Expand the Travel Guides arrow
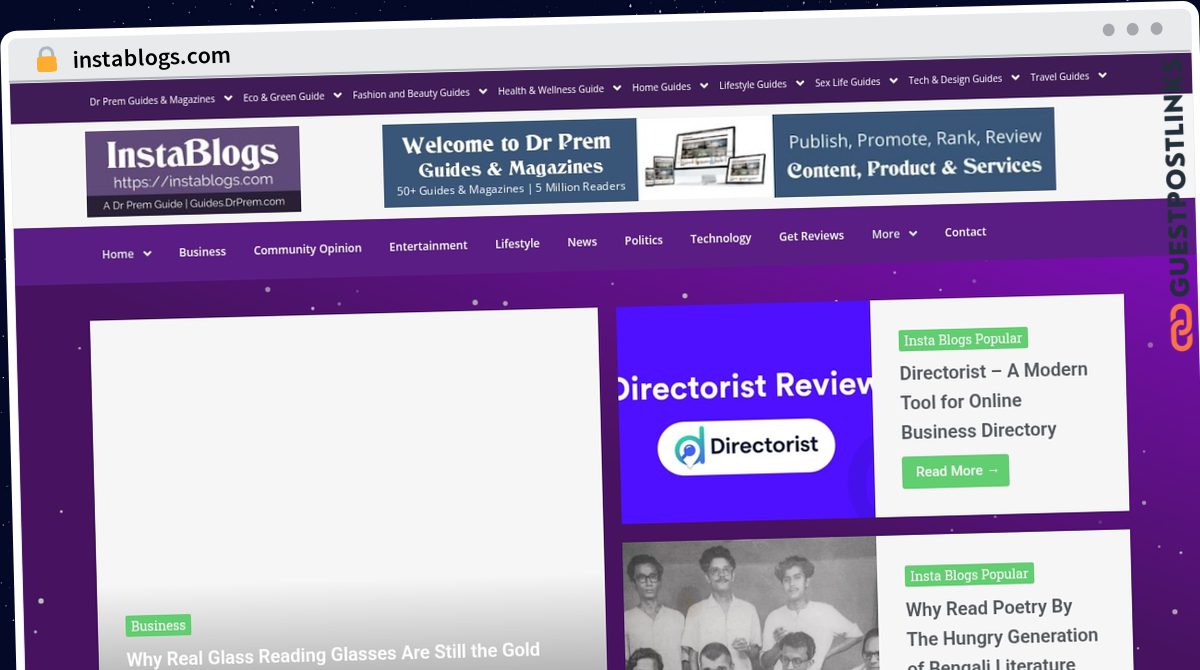The image size is (1200, 670). 1101,75
